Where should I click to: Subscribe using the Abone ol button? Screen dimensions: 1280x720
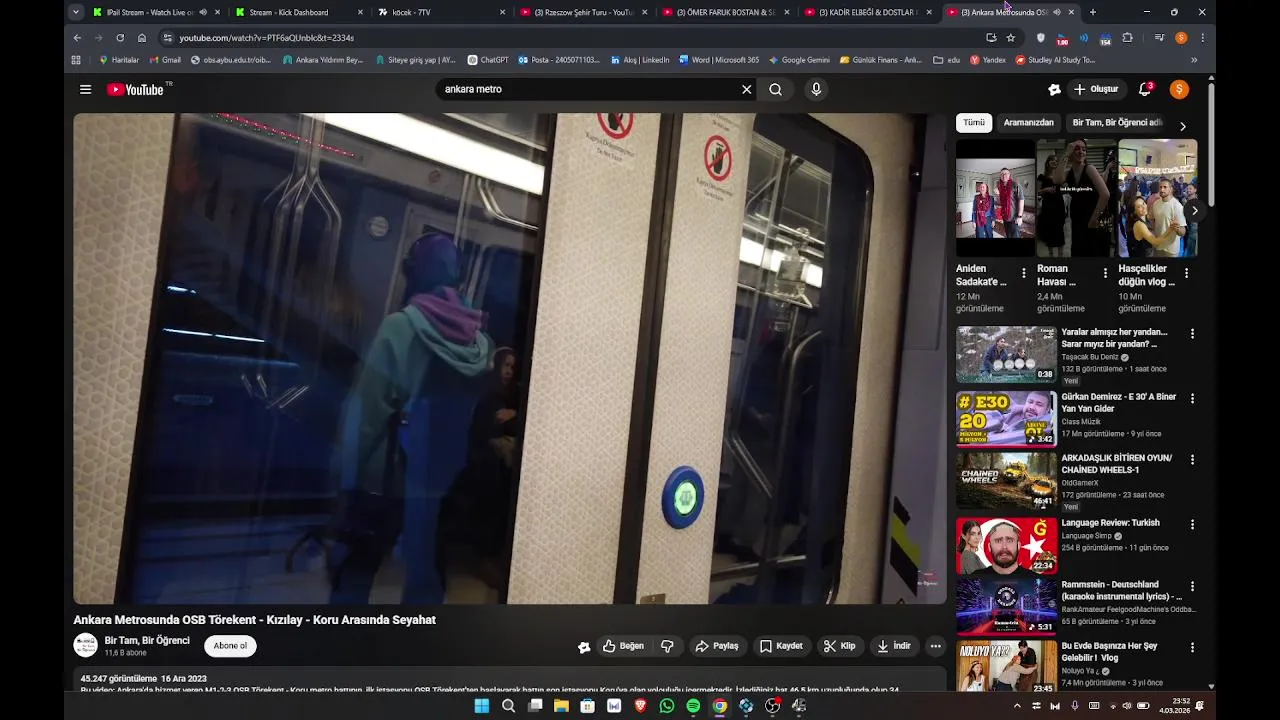click(230, 646)
